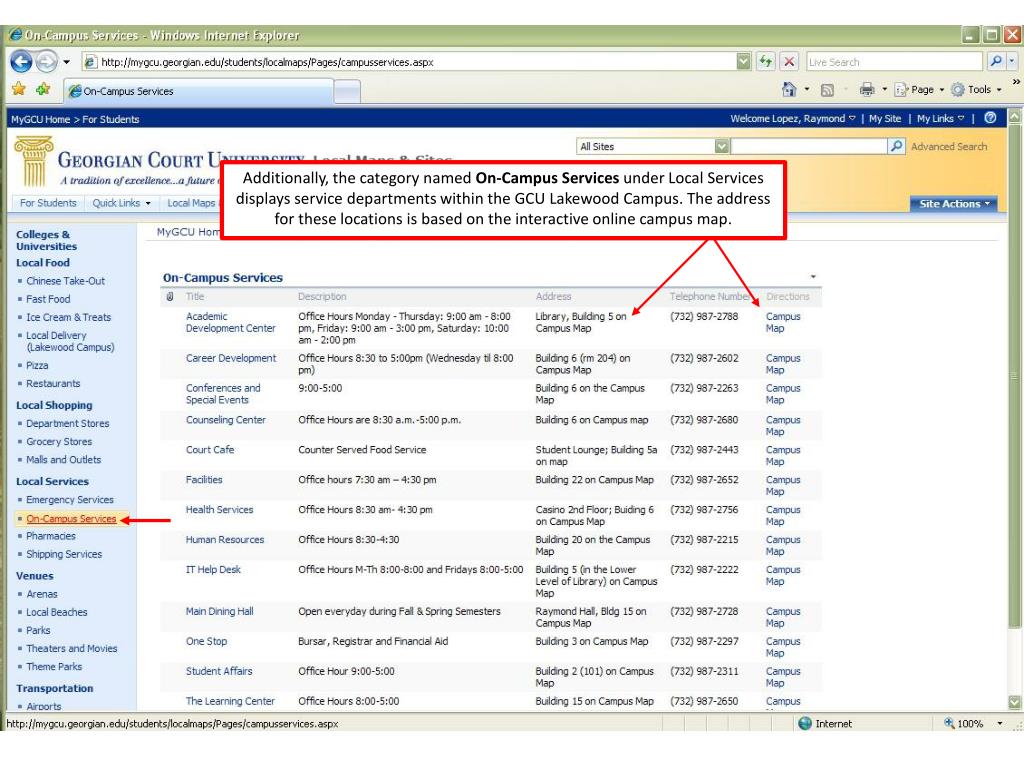Click the browser Forward arrow button
Image resolution: width=1024 pixels, height=768 pixels.
[x=46, y=62]
